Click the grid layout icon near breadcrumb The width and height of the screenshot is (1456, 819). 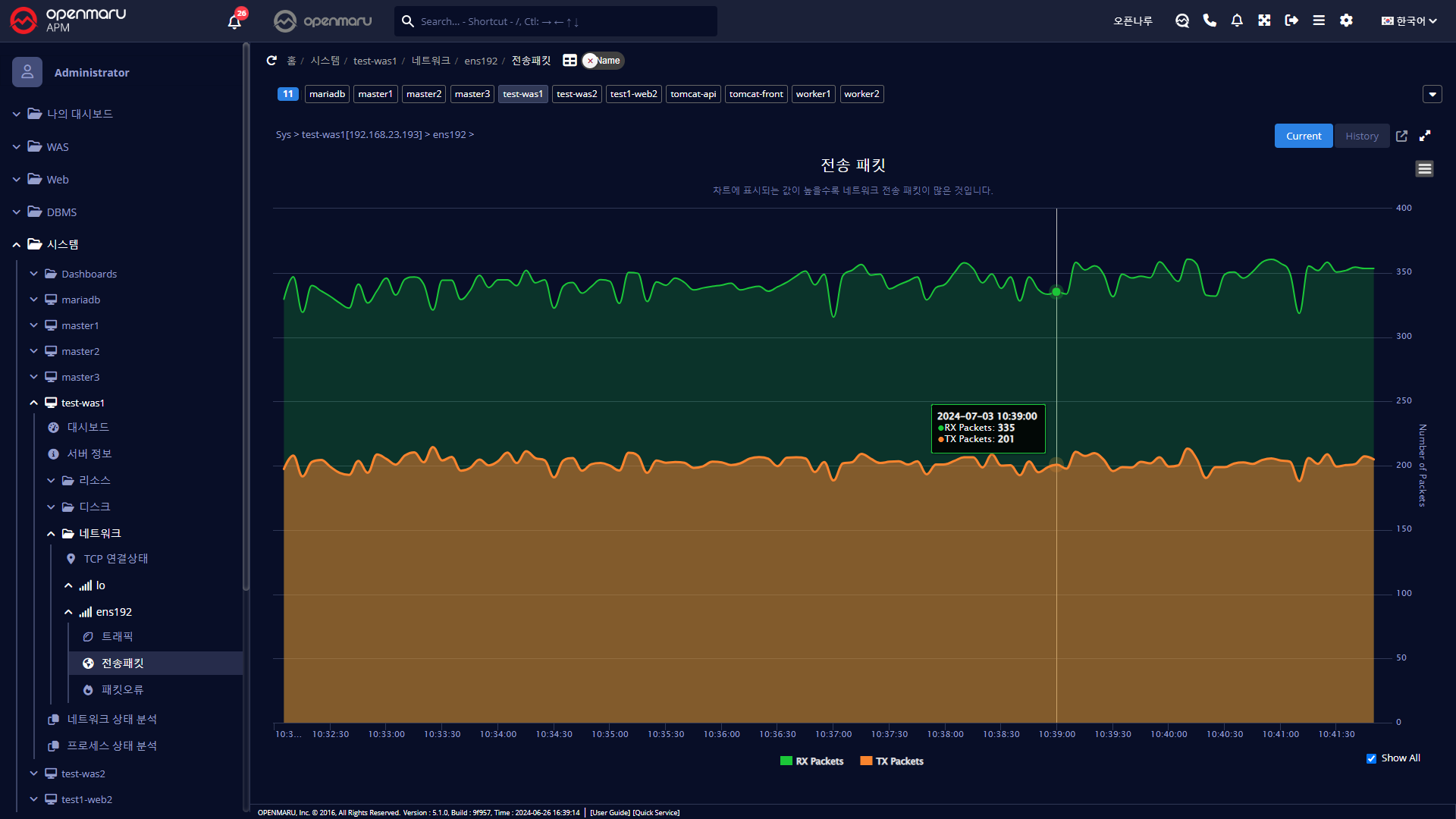(x=570, y=61)
